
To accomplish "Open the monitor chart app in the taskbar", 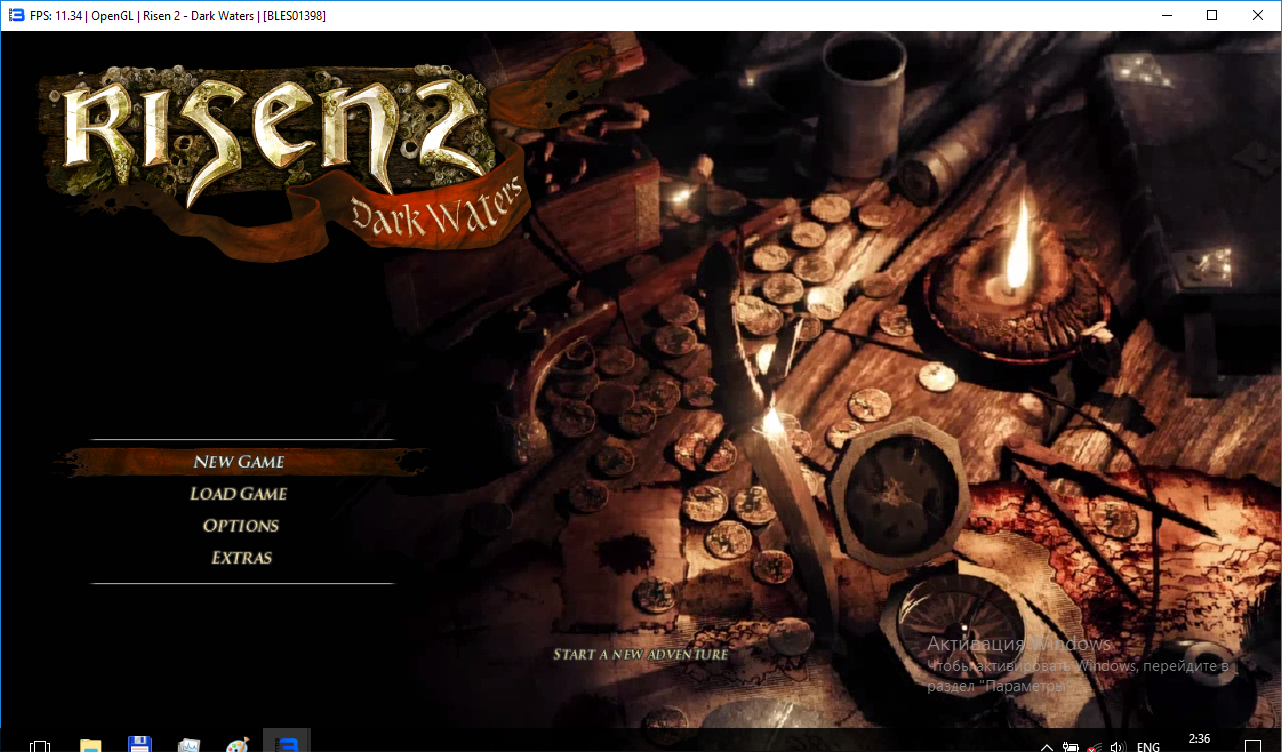I will [189, 745].
